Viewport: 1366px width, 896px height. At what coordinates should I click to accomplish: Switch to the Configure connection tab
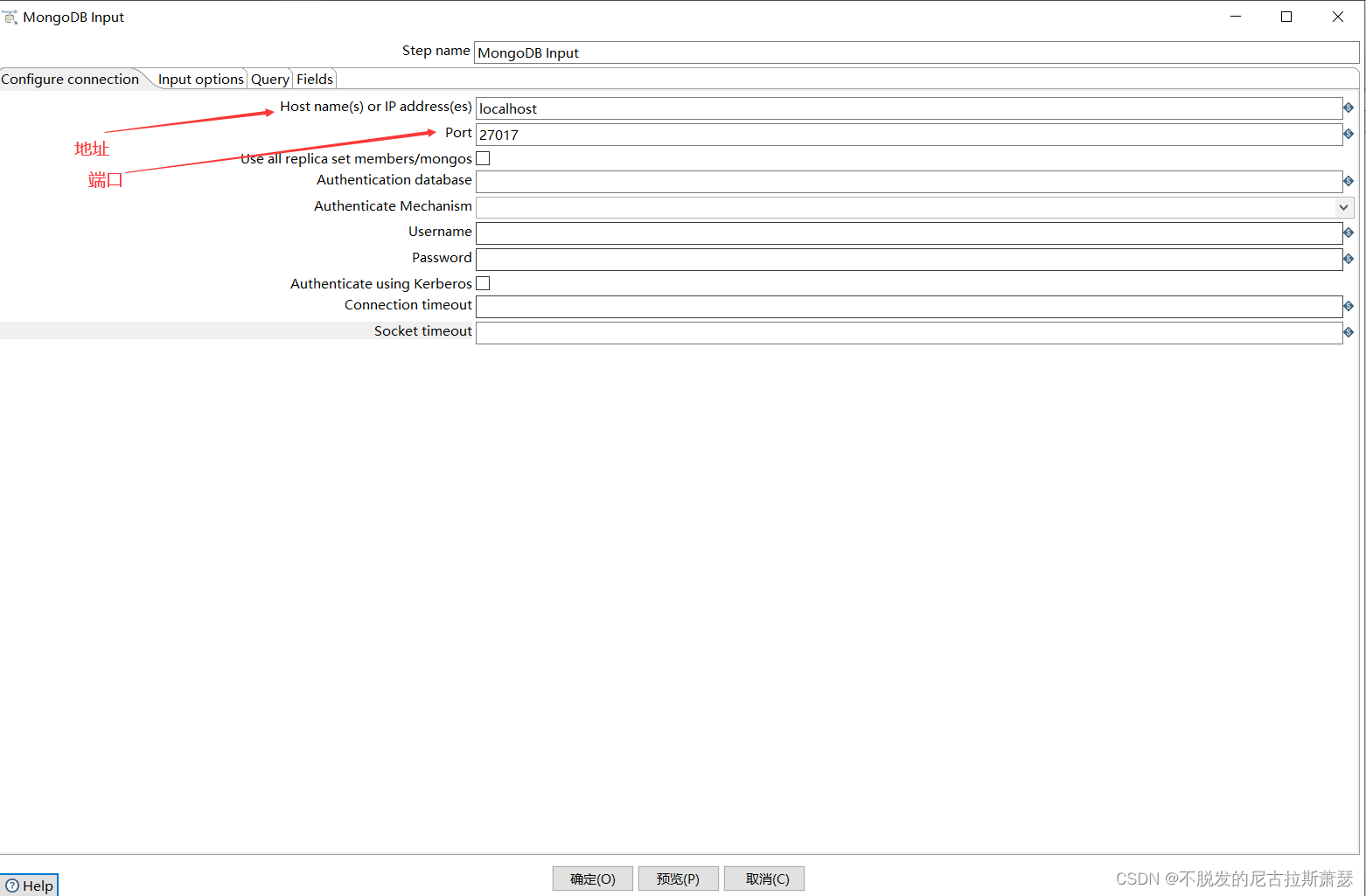70,79
